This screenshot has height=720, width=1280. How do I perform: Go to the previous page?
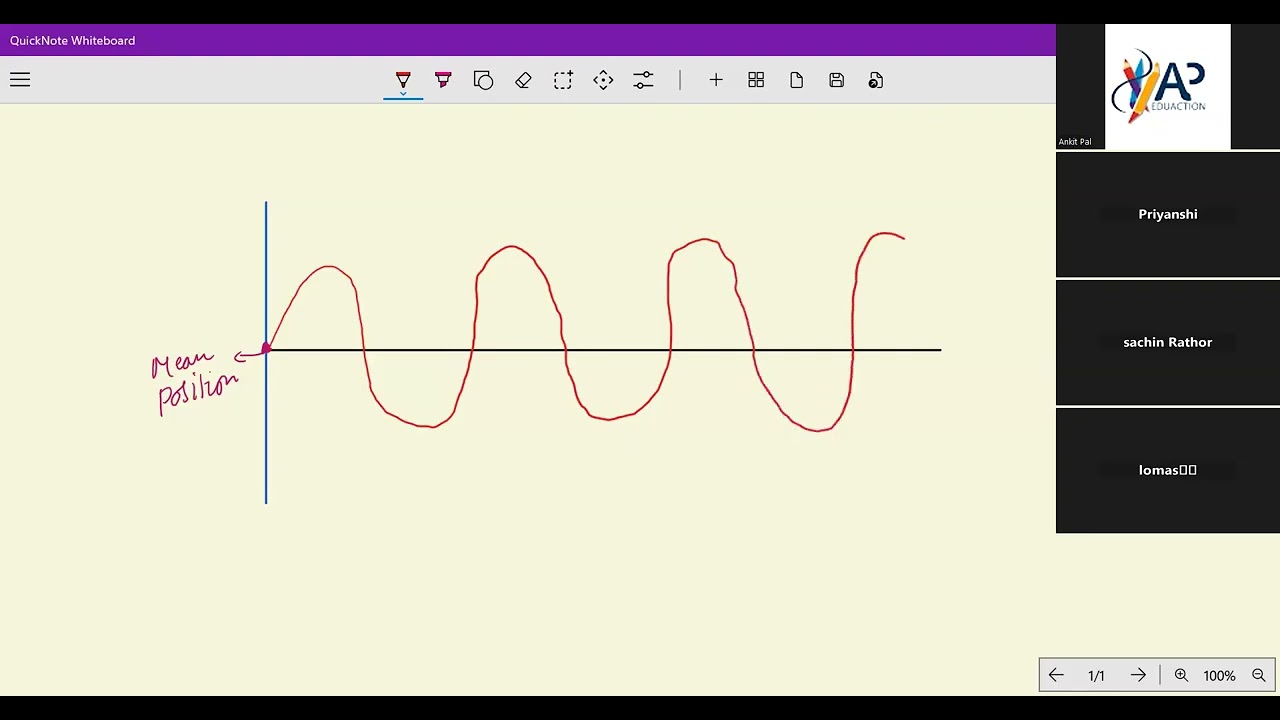1056,676
